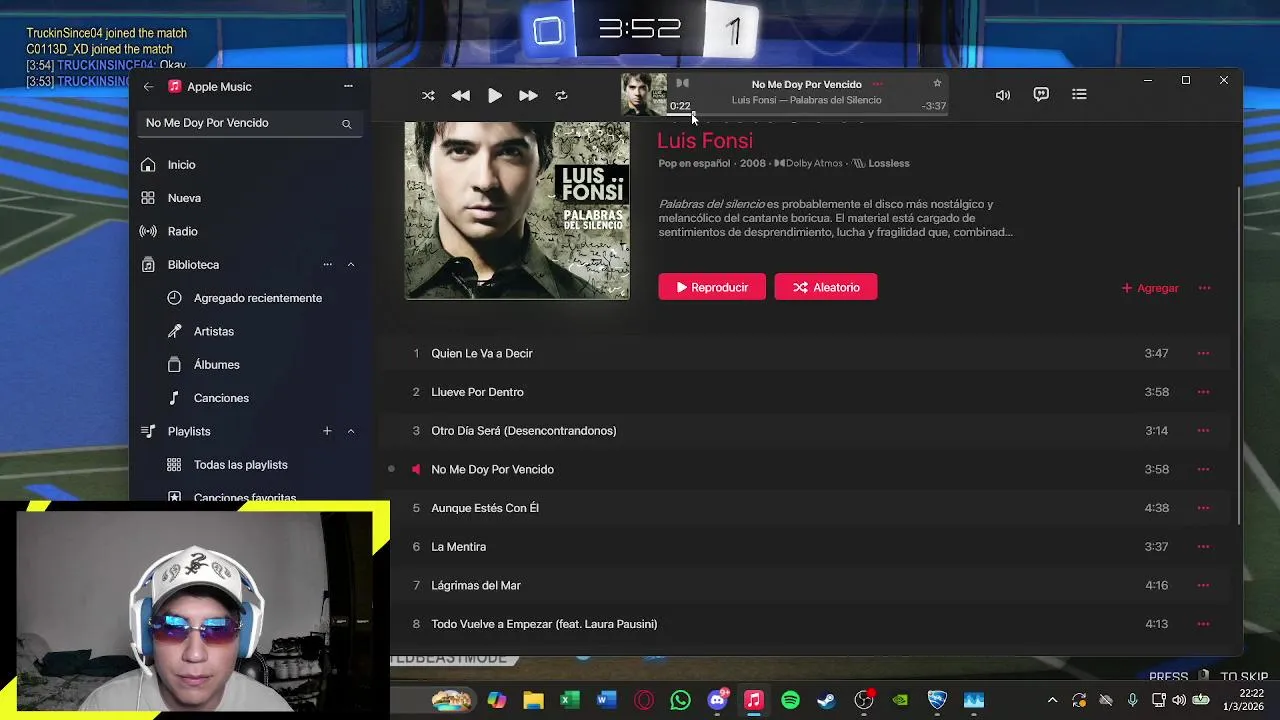This screenshot has width=1280, height=720.
Task: Open options for Otro Día Será
Action: 1203,431
